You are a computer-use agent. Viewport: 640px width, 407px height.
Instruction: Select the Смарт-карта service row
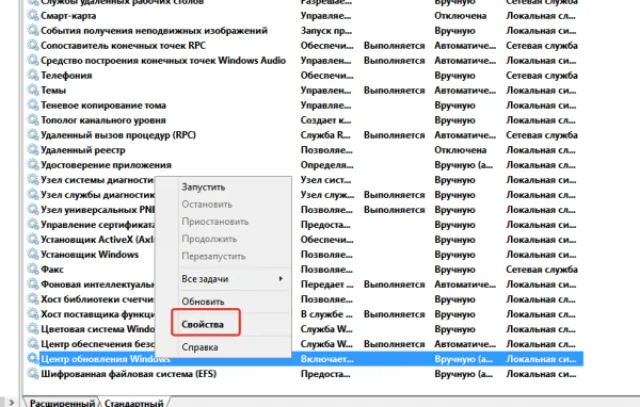tap(68, 16)
